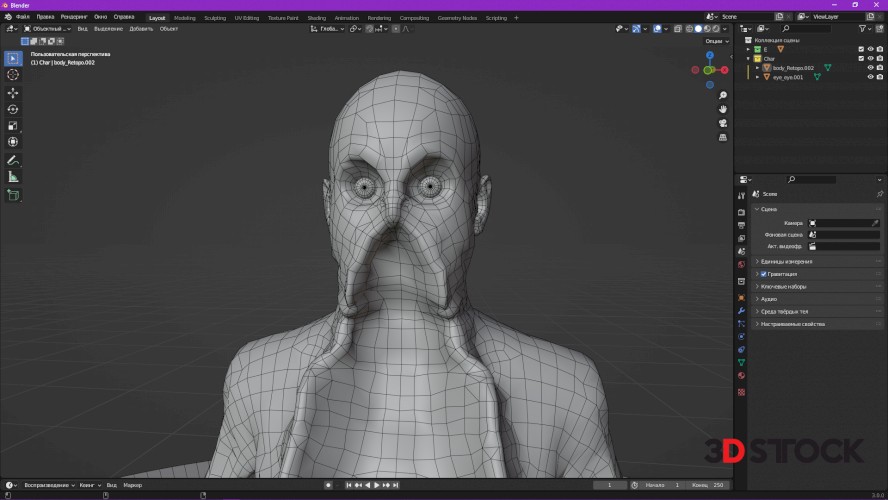The image size is (888, 500).
Task: Switch to the Modeling workspace tab
Action: [185, 18]
